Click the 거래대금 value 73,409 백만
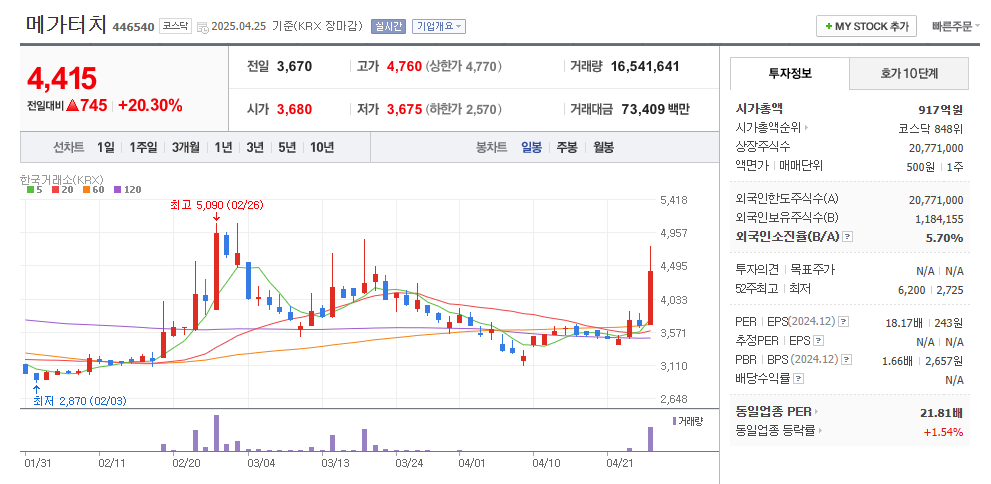This screenshot has width=991, height=484. click(x=656, y=109)
